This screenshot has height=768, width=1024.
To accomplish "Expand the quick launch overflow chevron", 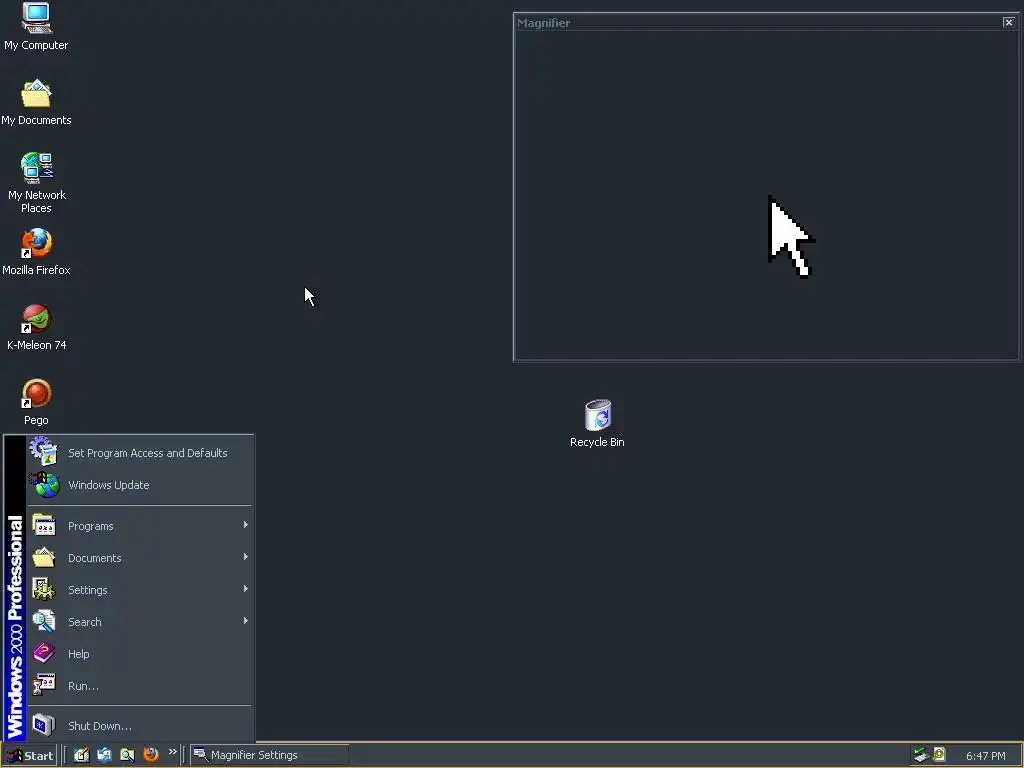I will [x=172, y=752].
